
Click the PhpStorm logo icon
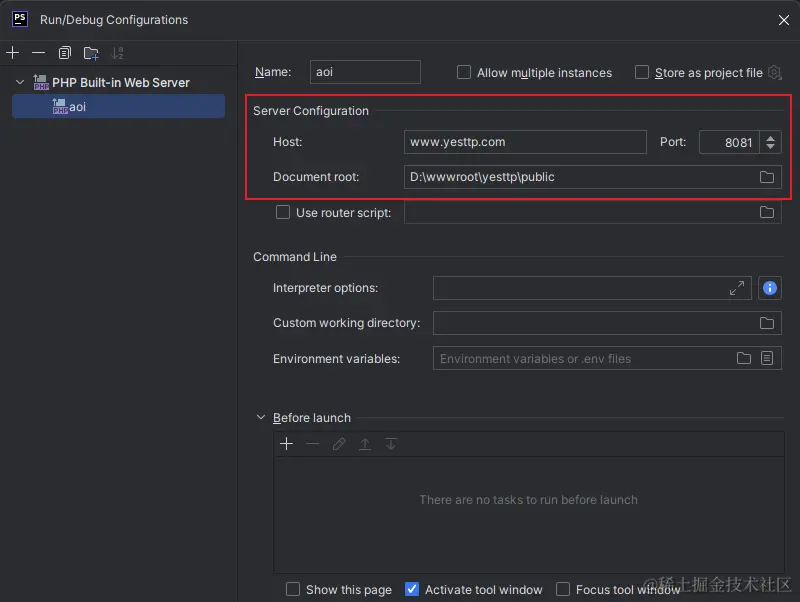pyautogui.click(x=20, y=19)
